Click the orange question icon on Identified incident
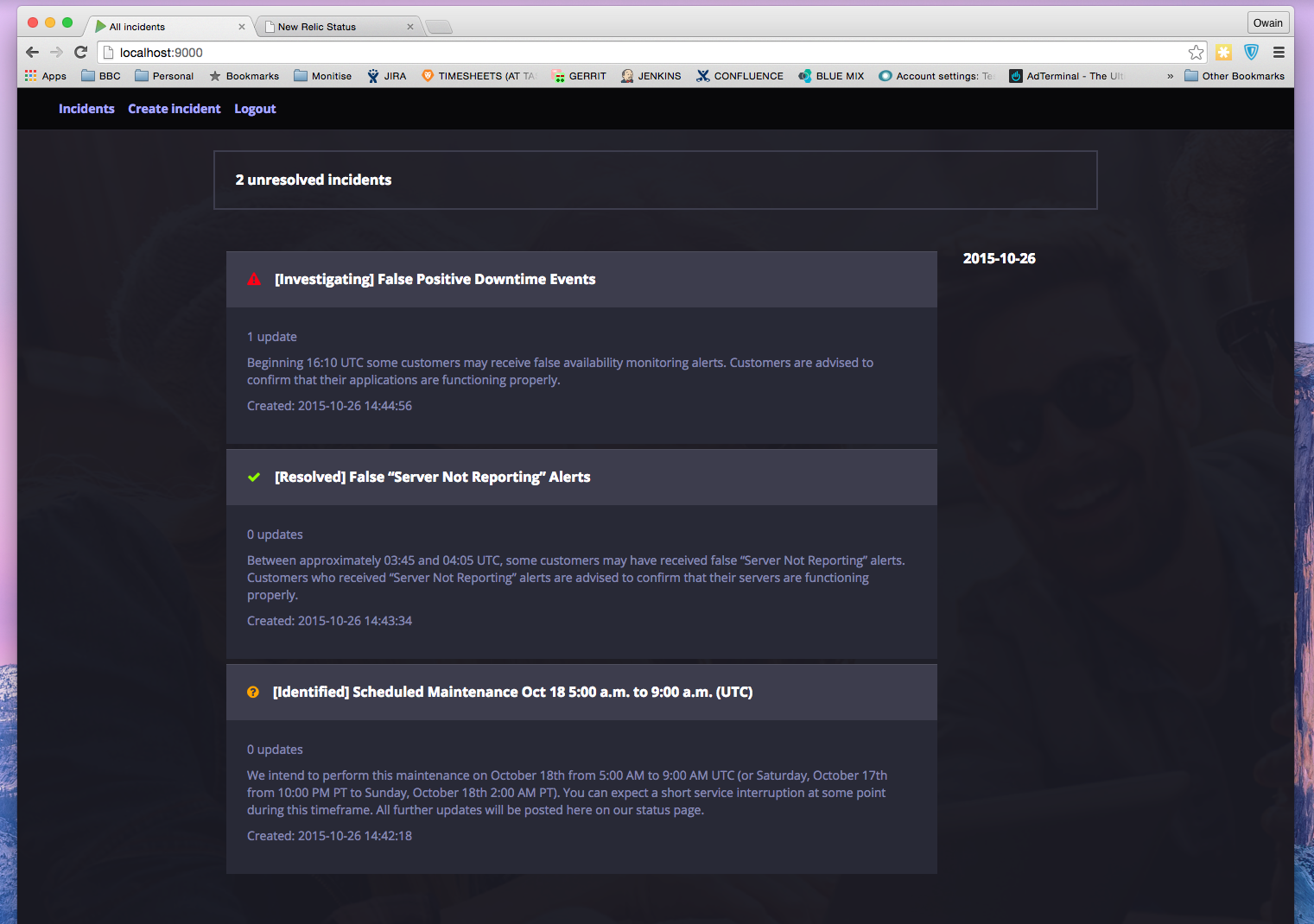 click(x=253, y=692)
